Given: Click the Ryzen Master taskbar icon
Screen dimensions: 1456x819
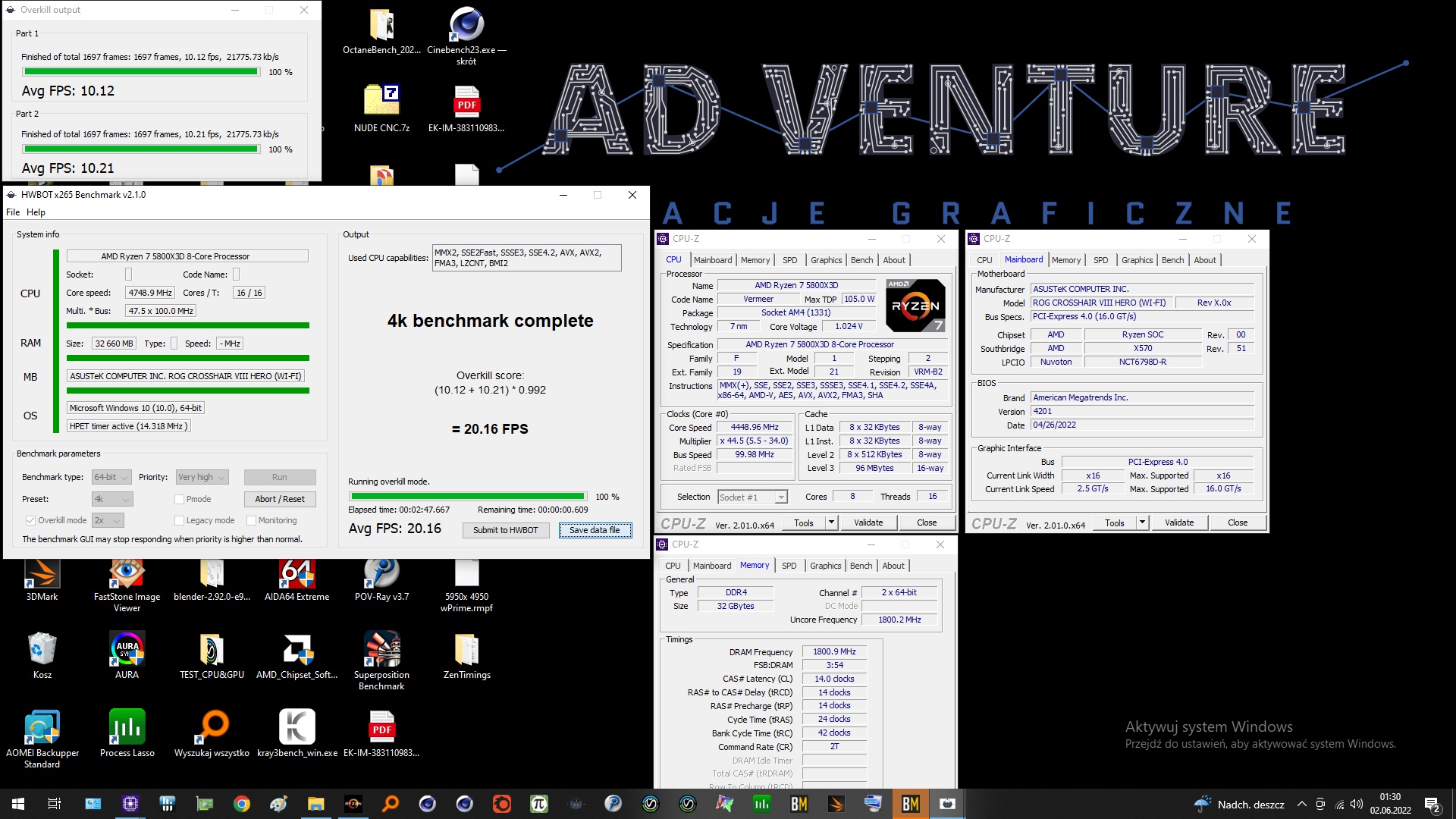Looking at the screenshot, I should tap(353, 804).
